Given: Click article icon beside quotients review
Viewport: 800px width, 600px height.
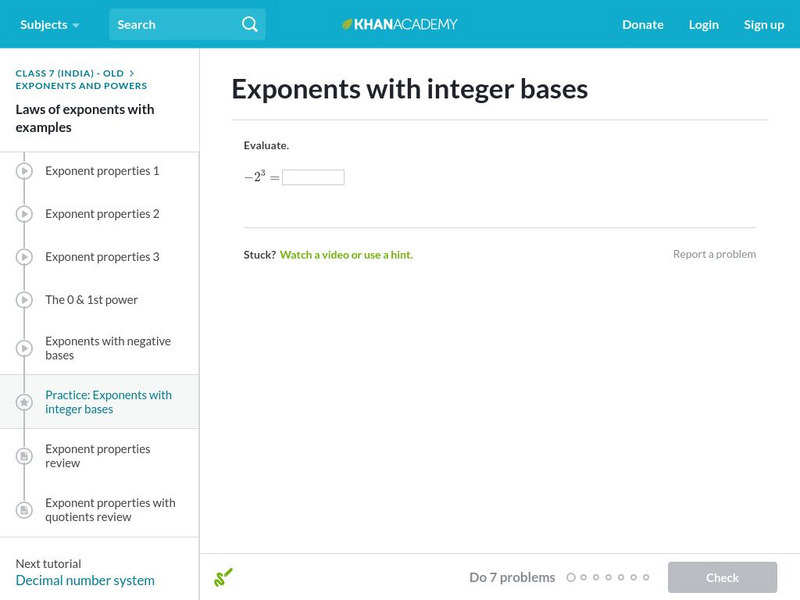Looking at the screenshot, I should pyautogui.click(x=24, y=510).
